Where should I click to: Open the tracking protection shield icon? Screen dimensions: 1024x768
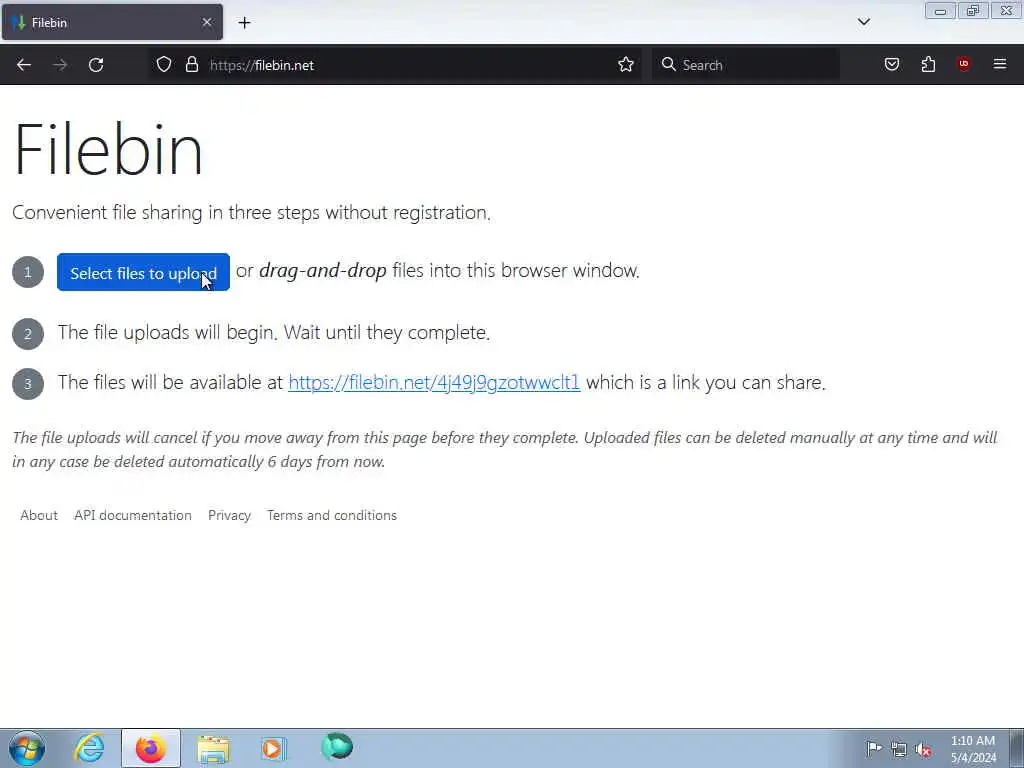[164, 65]
